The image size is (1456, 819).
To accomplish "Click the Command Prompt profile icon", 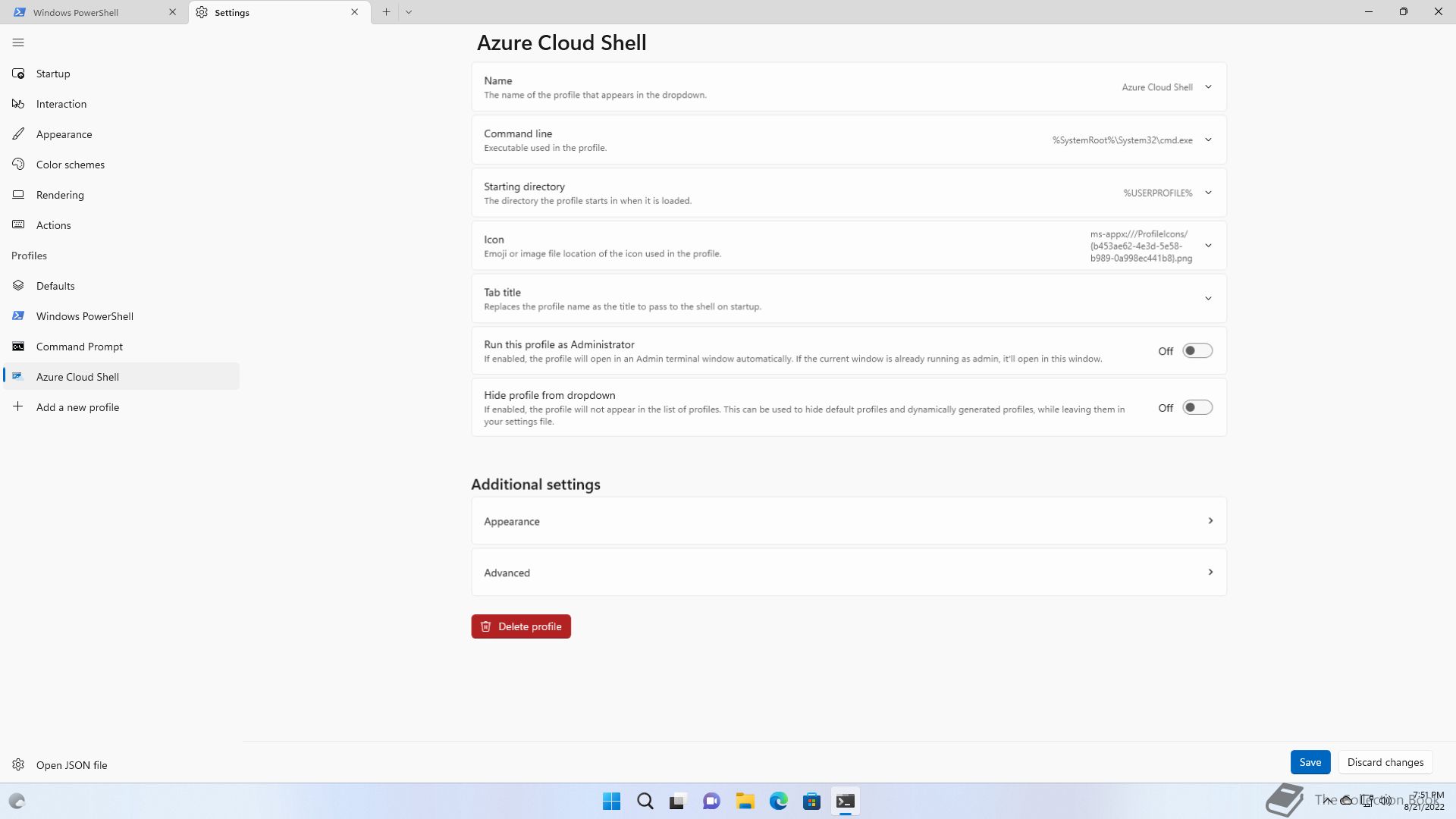I will click(x=18, y=347).
